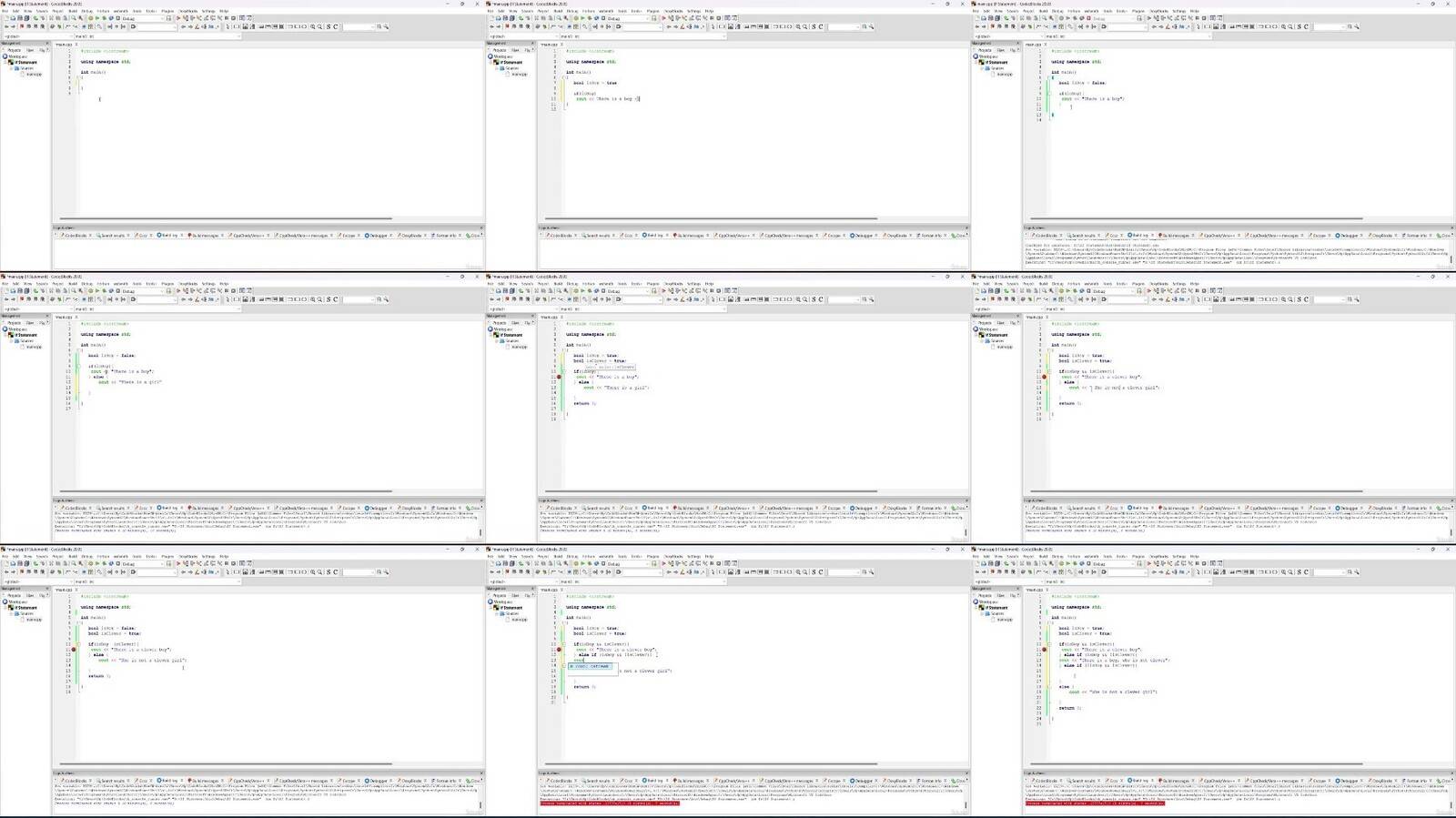The image size is (1456, 818).
Task: Click Open file in the middle-right window
Action: coord(983,291)
